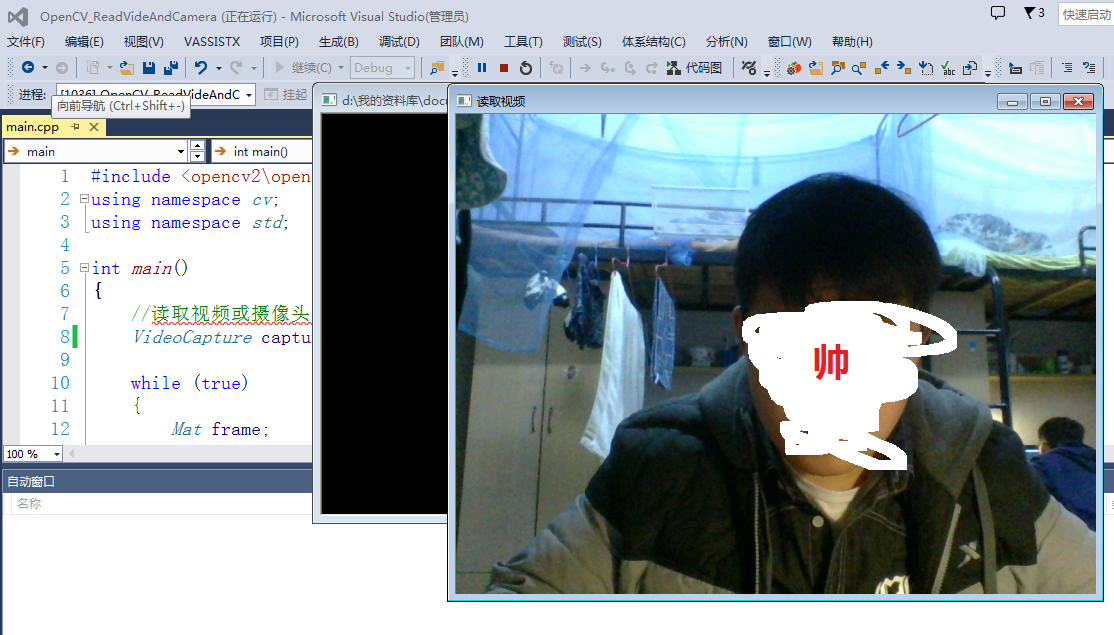
Task: Open the 调试(D) debug menu
Action: pyautogui.click(x=398, y=41)
